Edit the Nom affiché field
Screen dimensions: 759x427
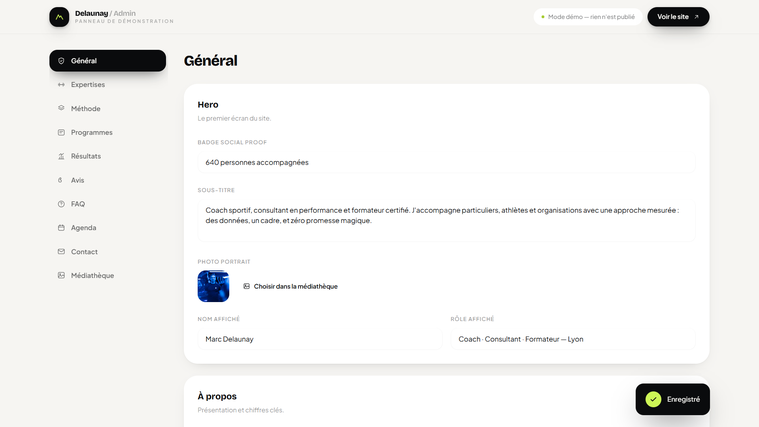coord(320,339)
